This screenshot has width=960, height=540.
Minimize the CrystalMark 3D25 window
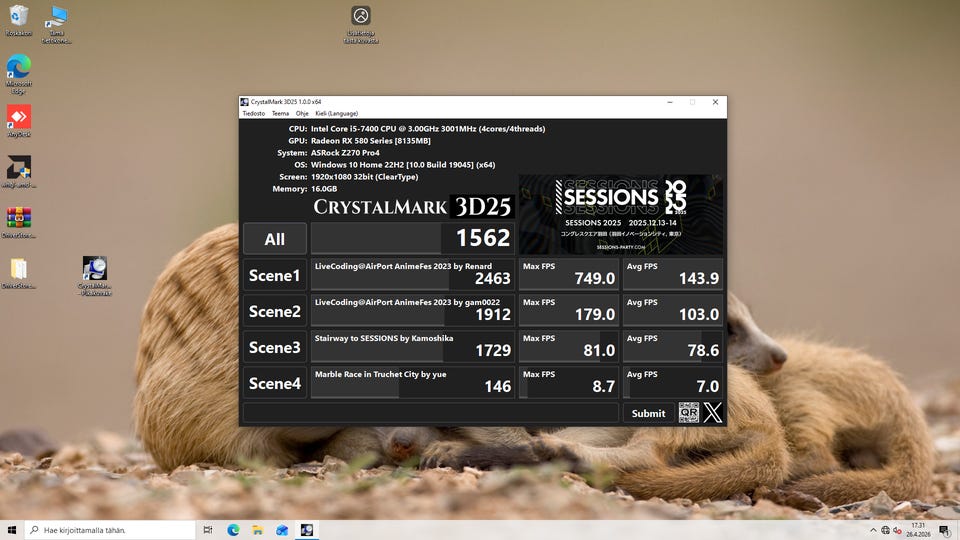[x=670, y=102]
